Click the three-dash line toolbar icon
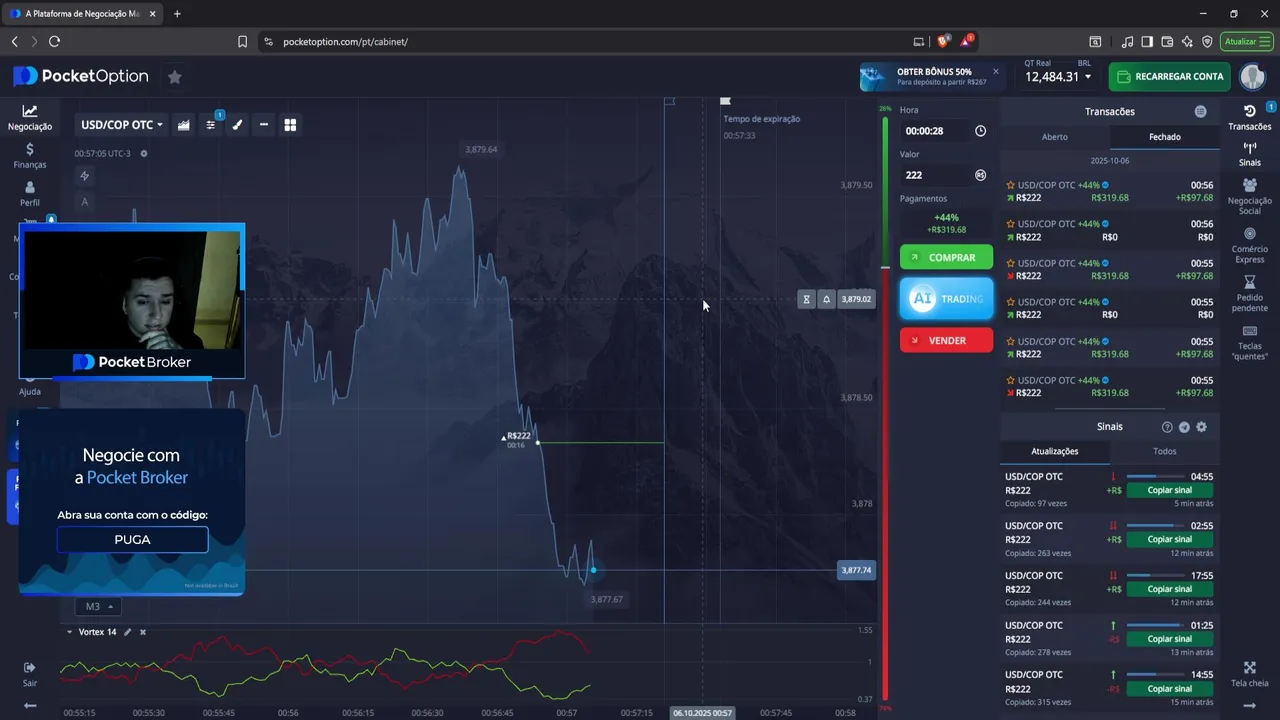1280x720 pixels. [x=264, y=125]
